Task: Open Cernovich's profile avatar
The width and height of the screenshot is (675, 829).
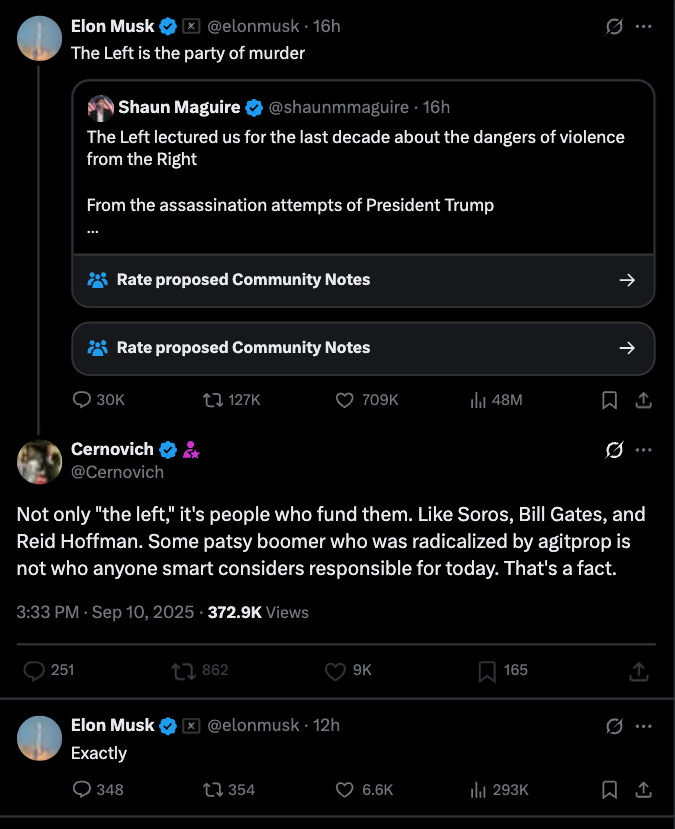Action: (40, 461)
